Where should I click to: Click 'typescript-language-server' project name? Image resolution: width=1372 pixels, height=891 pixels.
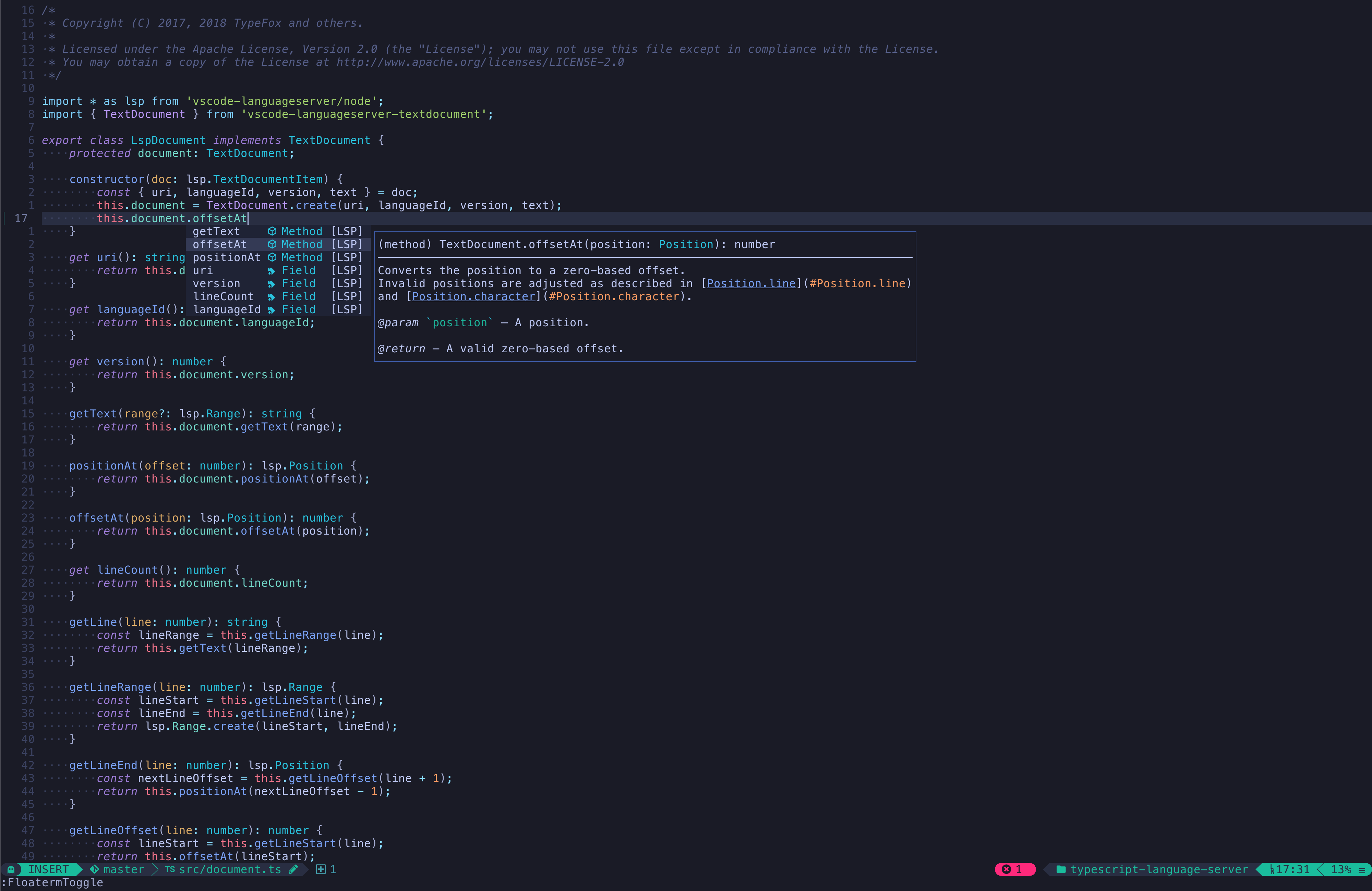[1159, 869]
